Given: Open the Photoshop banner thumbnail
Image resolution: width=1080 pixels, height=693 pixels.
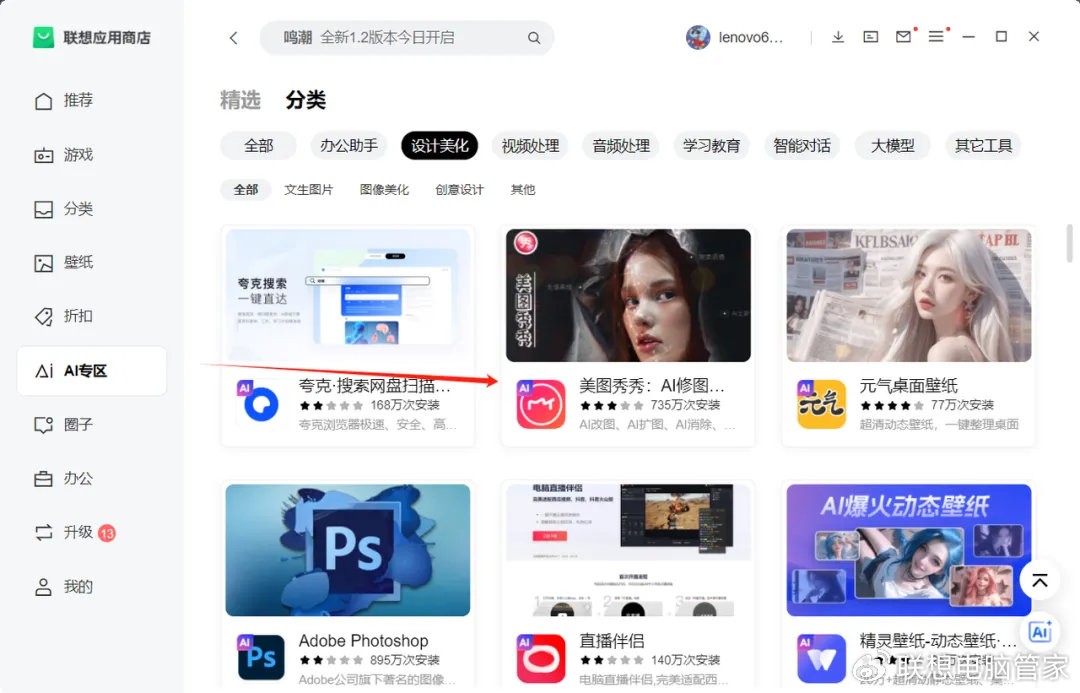Looking at the screenshot, I should click(x=348, y=550).
